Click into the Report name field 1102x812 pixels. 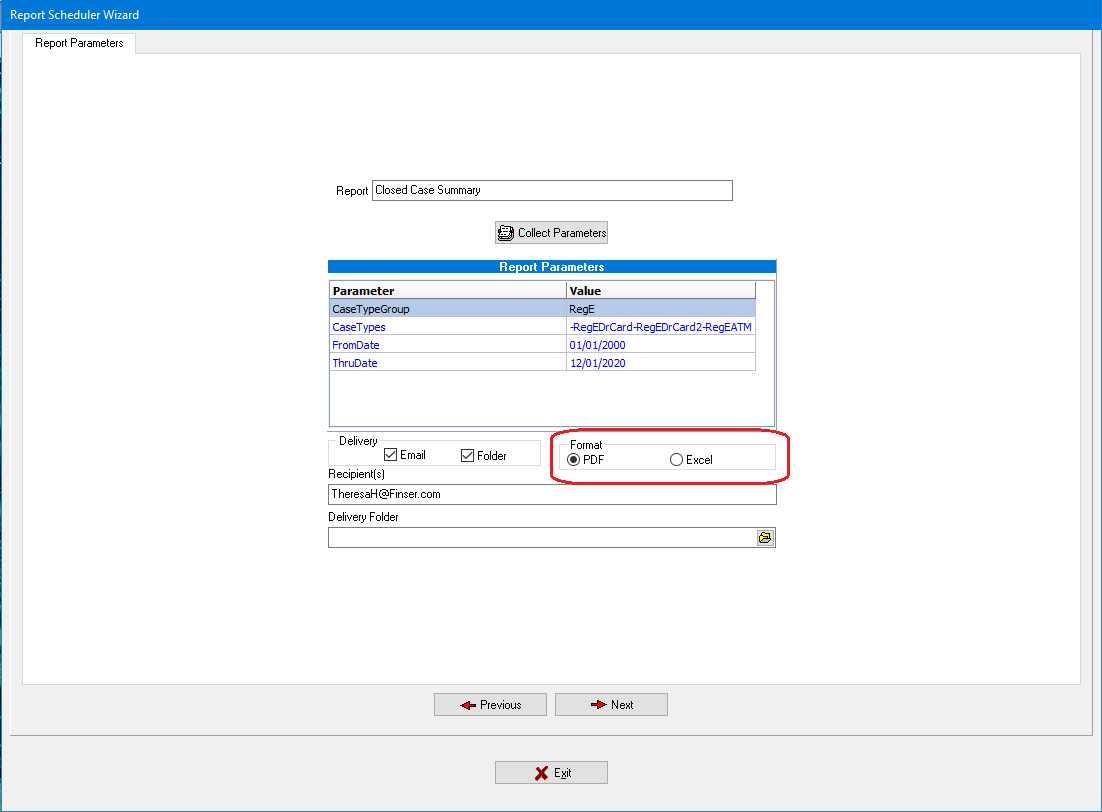click(552, 190)
